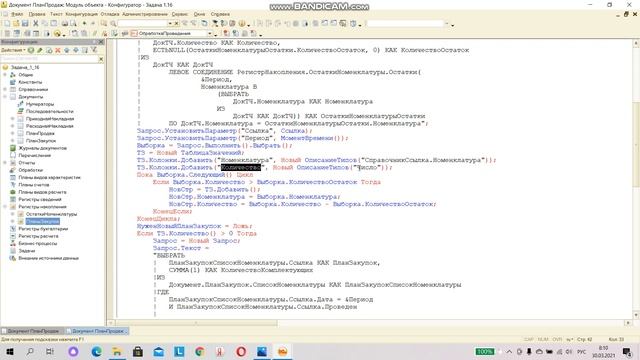
Task: Click the Find (magnifier) toolbar icon
Action: [x=113, y=24]
